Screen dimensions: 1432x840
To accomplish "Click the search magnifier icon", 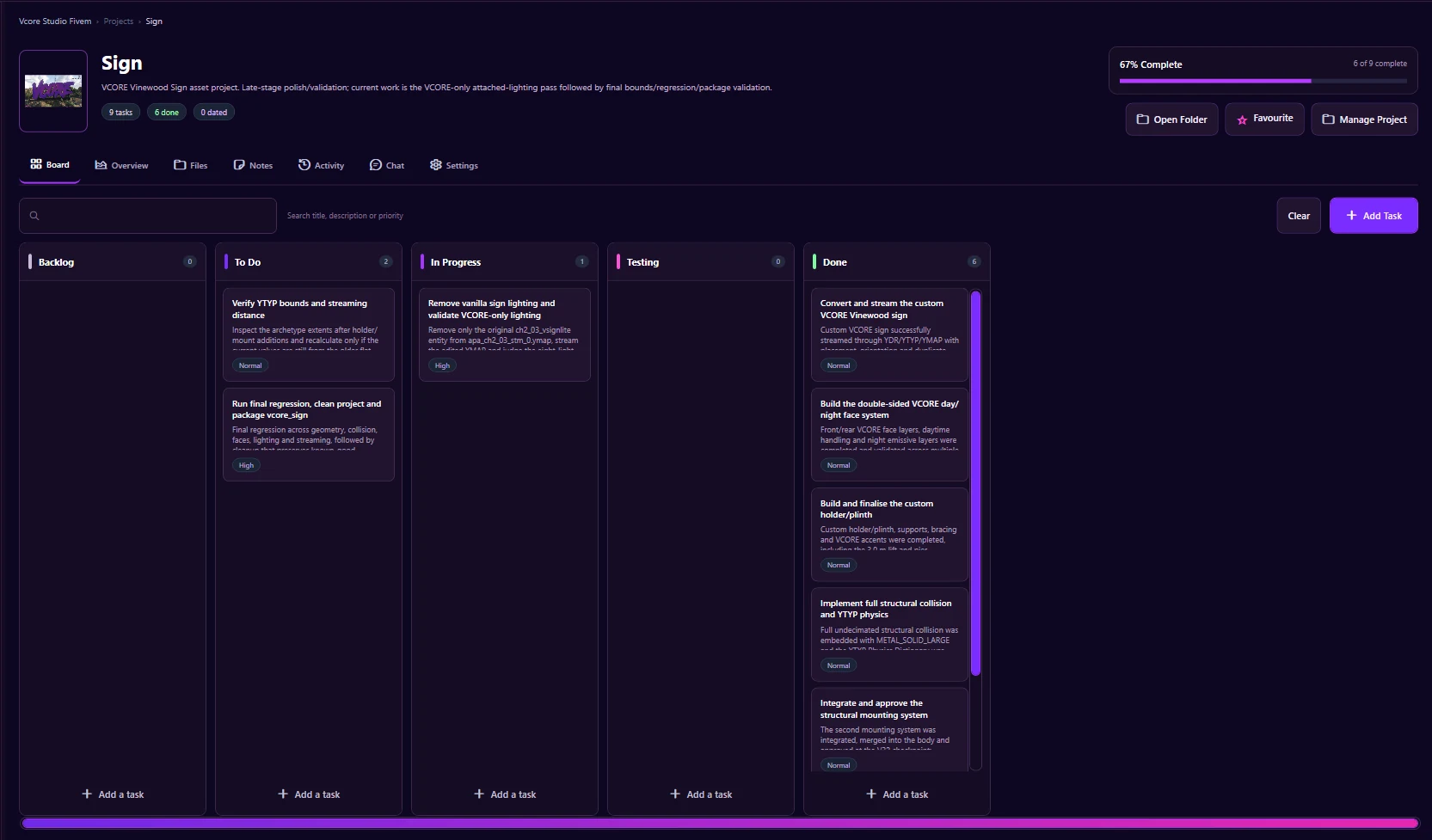I will 34,216.
